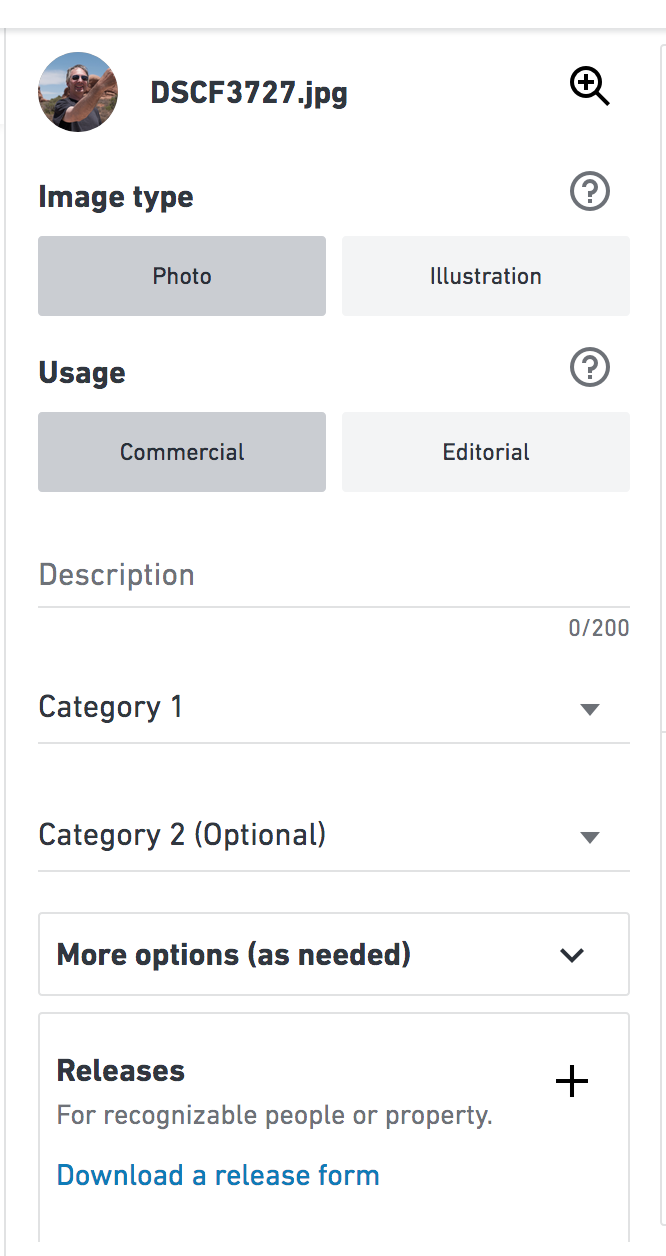This screenshot has height=1256, width=666.
Task: Expand More options chevron
Action: click(x=572, y=955)
